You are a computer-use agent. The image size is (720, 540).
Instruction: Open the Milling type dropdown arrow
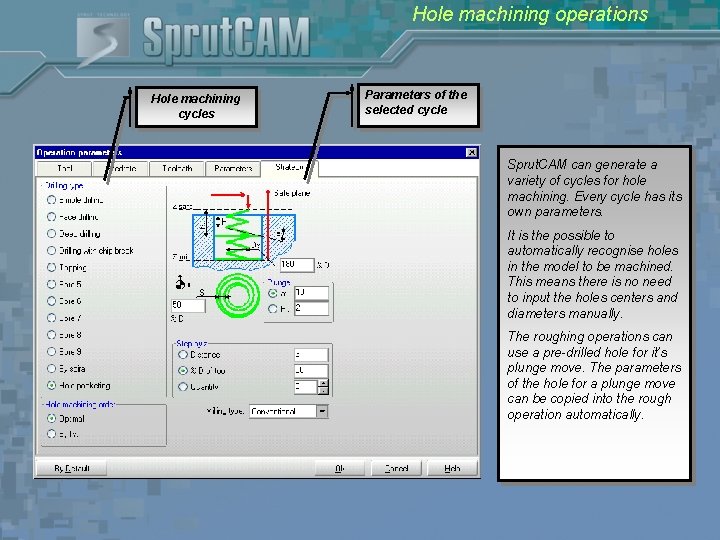tap(322, 411)
